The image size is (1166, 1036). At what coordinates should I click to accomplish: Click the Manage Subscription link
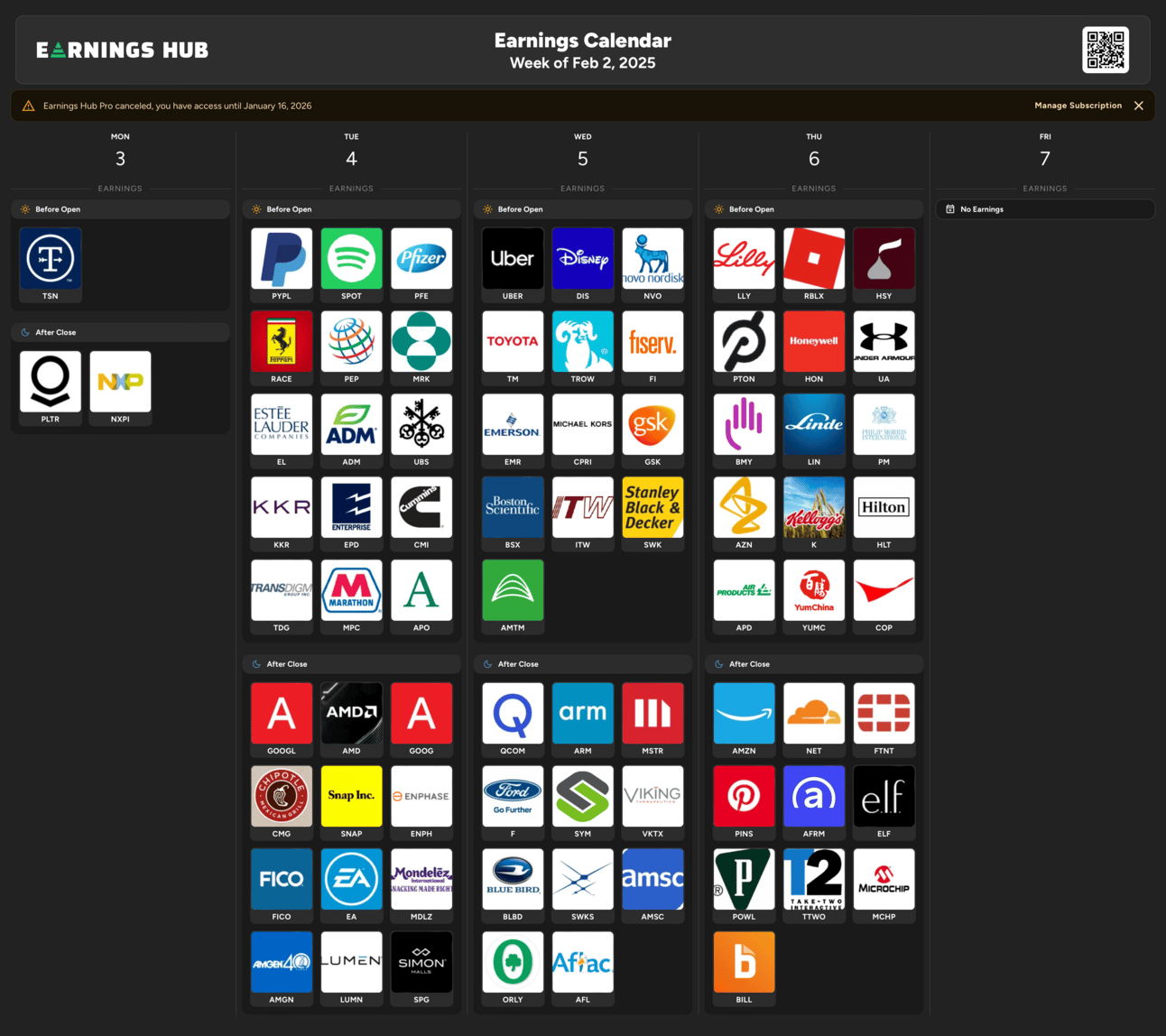pyautogui.click(x=1078, y=106)
